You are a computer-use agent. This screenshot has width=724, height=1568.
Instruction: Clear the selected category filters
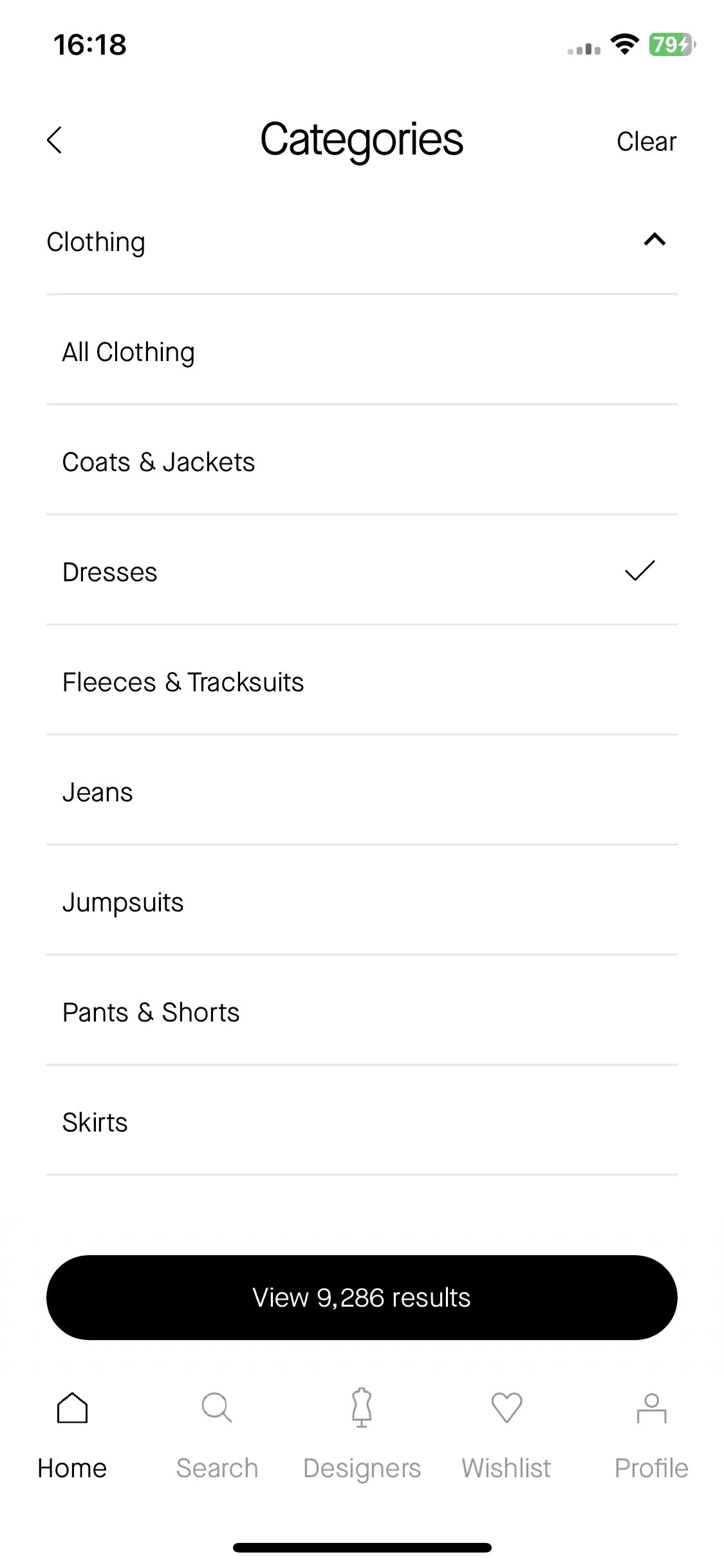646,141
